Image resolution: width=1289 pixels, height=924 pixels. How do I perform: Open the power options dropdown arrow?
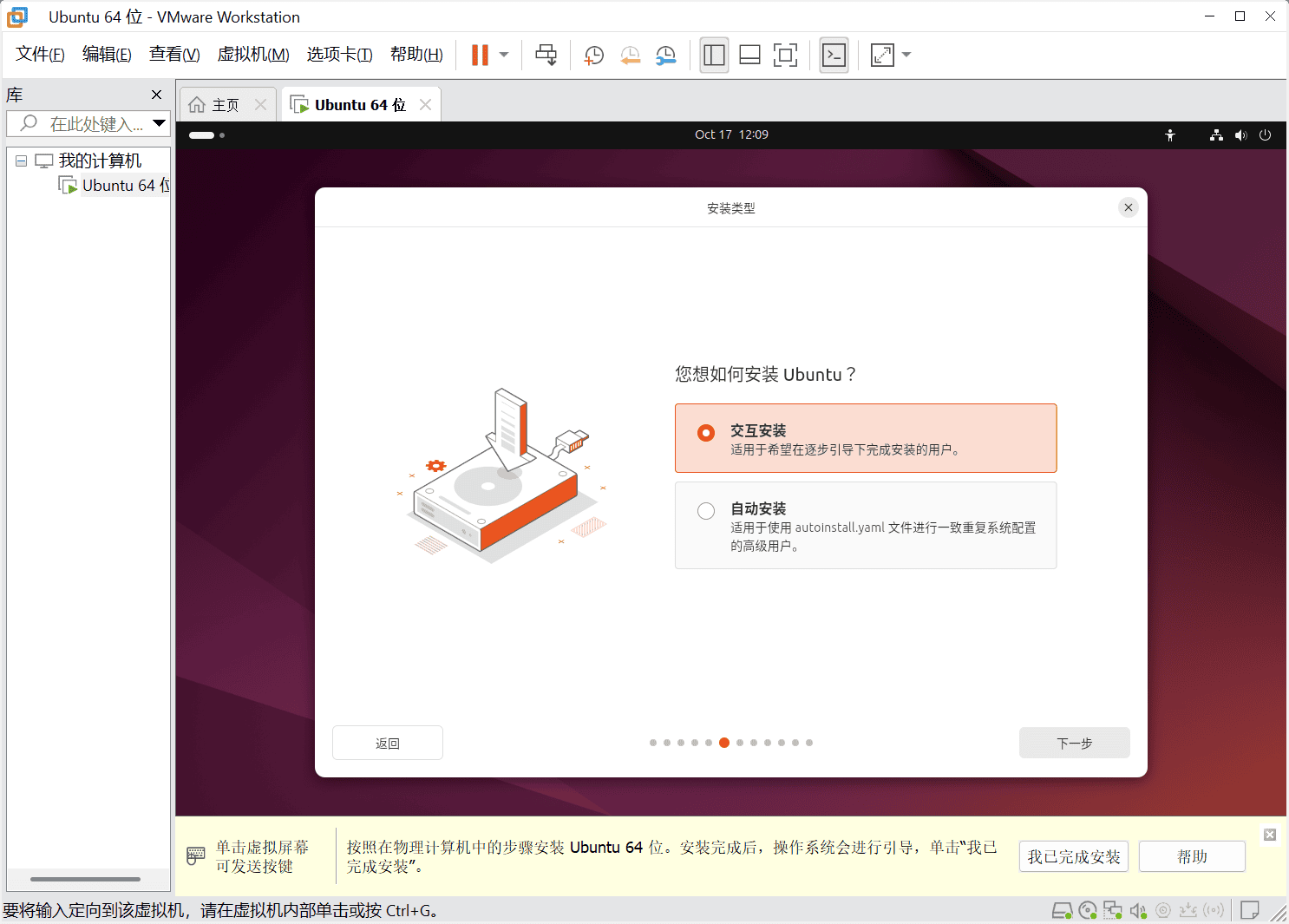pos(504,55)
